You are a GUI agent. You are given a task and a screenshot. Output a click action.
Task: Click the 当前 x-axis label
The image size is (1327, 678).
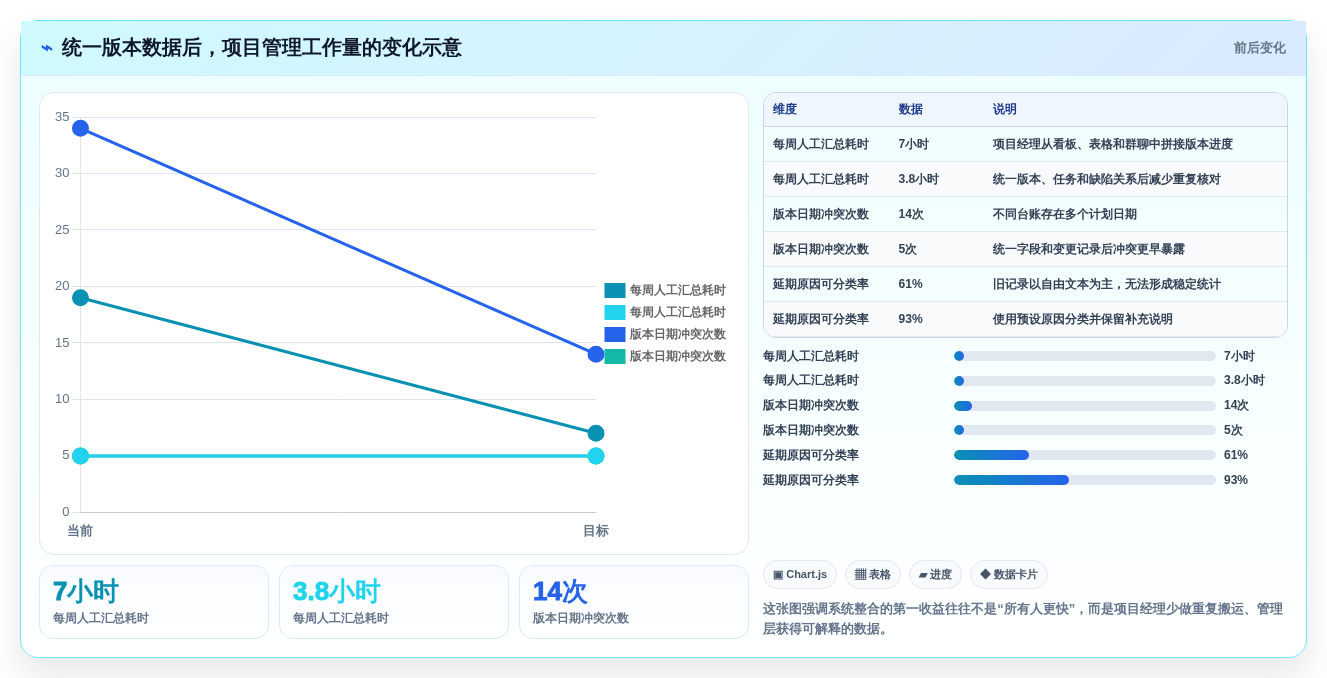point(80,531)
